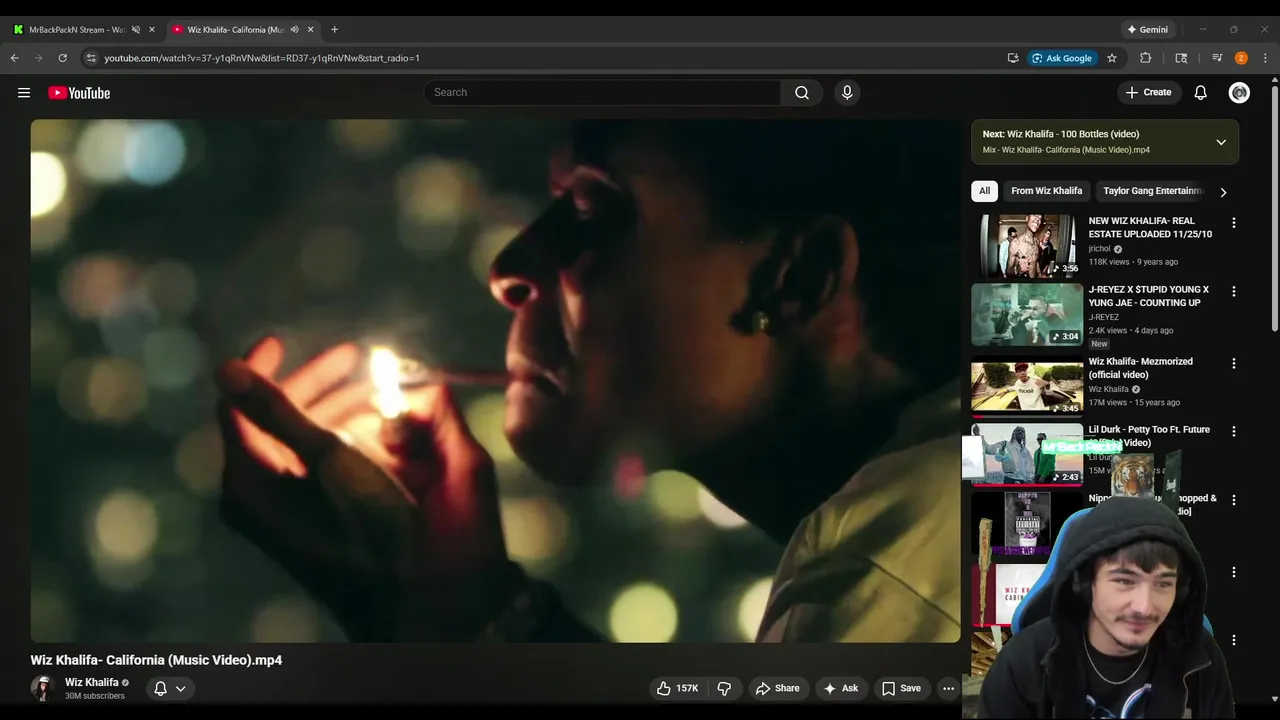This screenshot has height=720, width=1280.
Task: Open more actions under the video
Action: (x=948, y=688)
